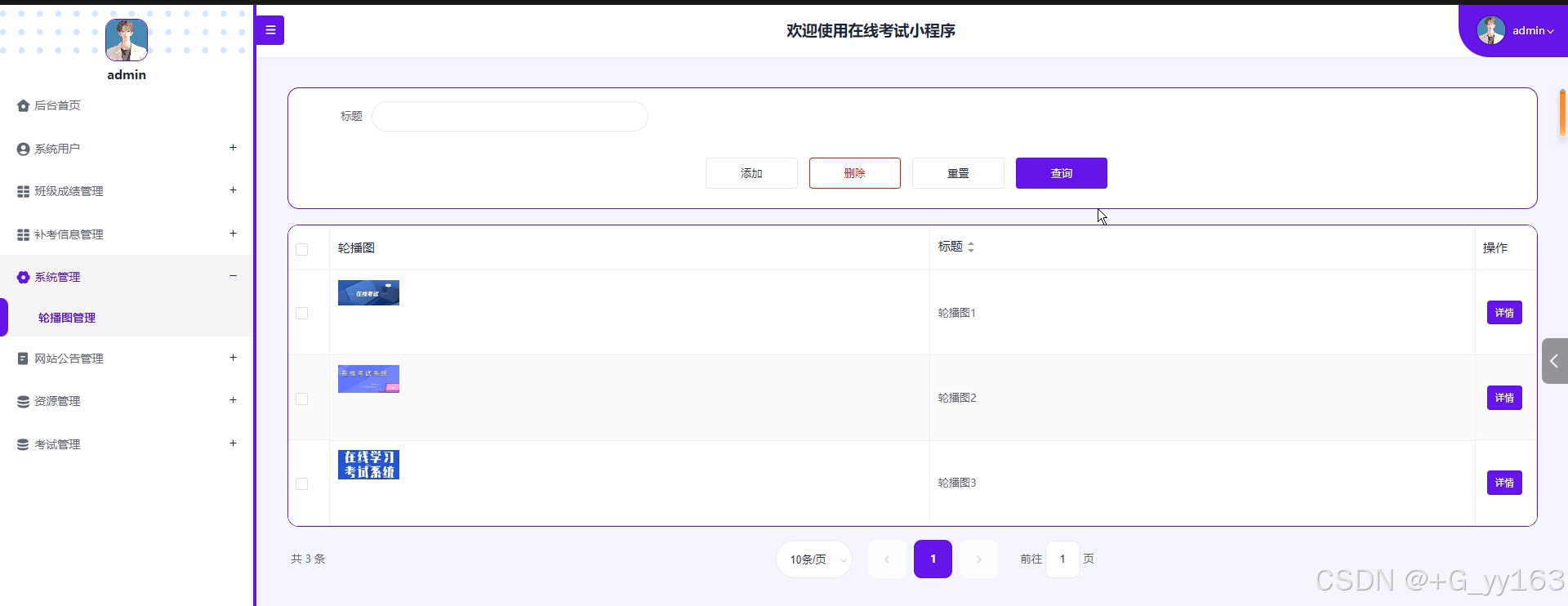Viewport: 1568px width, 606px height.
Task: Click the user icon beside 系统用户
Action: (23, 149)
